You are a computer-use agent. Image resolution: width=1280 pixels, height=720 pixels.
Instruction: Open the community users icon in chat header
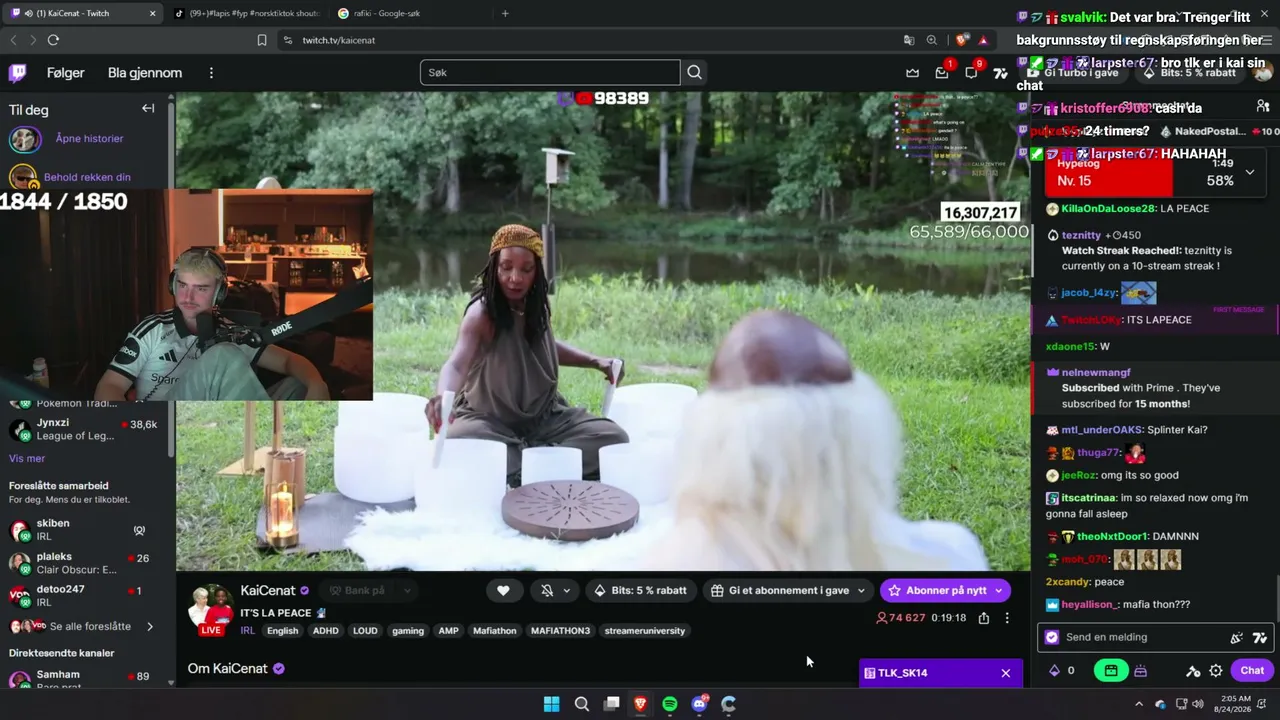pyautogui.click(x=1263, y=106)
